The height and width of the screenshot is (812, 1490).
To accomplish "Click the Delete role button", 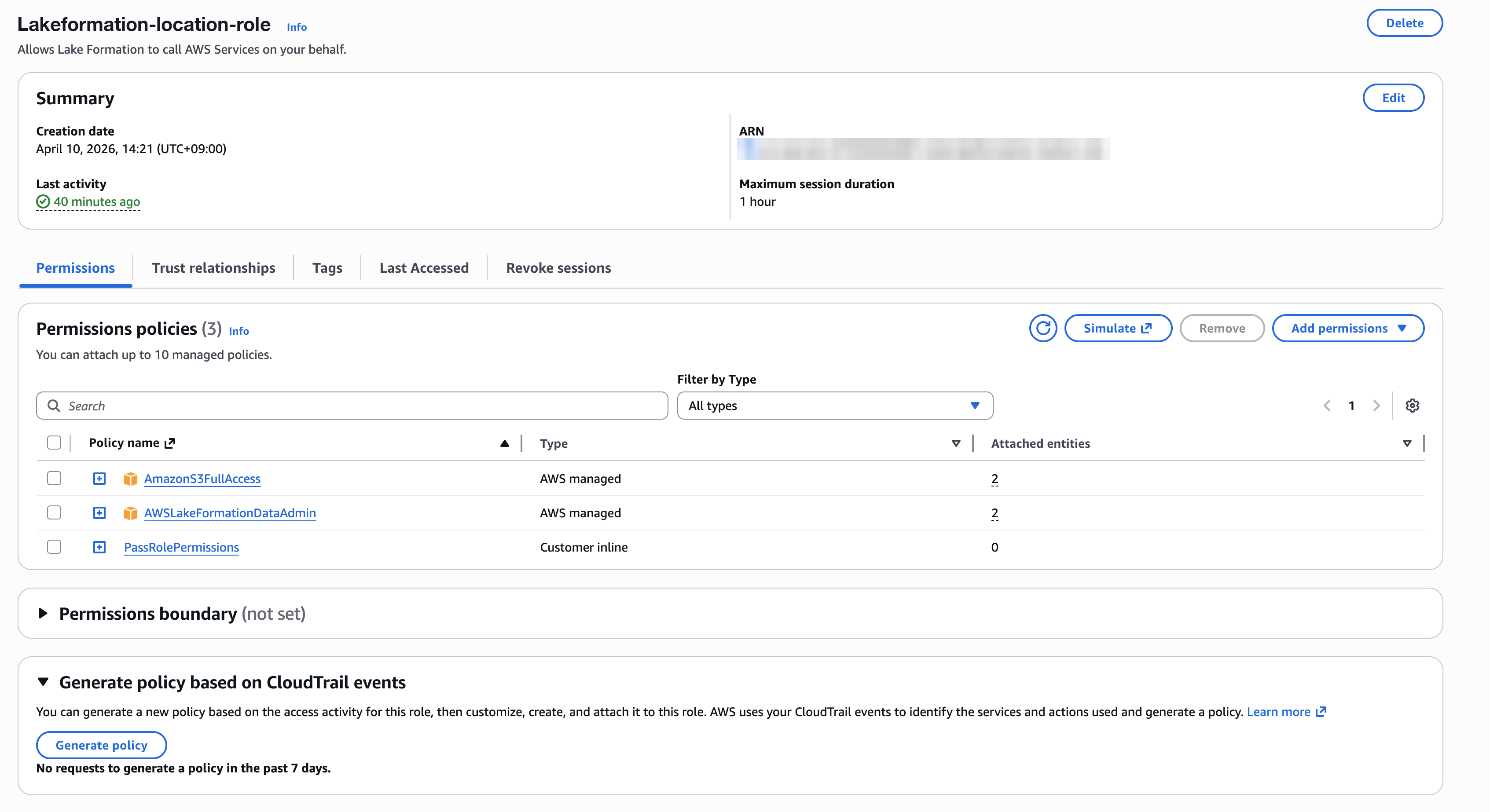I will coord(1404,23).
